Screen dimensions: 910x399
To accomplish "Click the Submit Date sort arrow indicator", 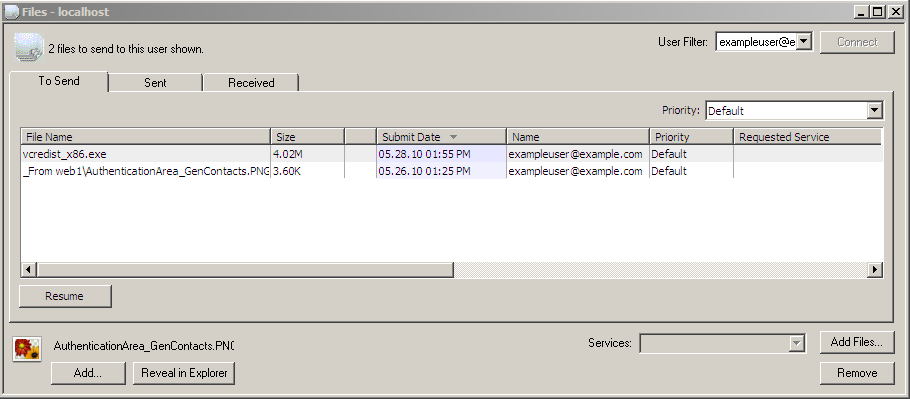I will [x=454, y=137].
